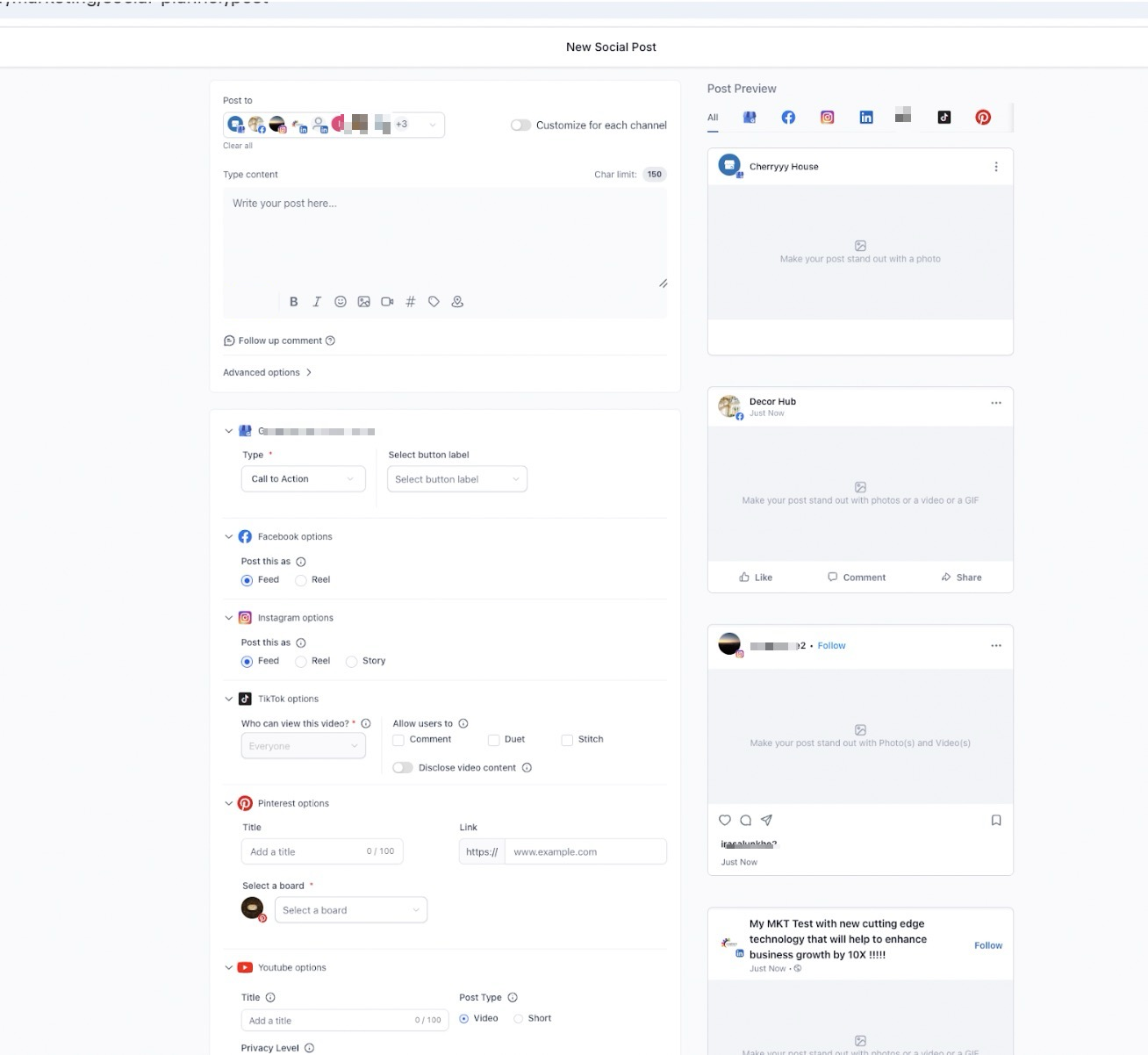Click info icon next to YouTube Title
The image size is (1148, 1055).
point(270,997)
